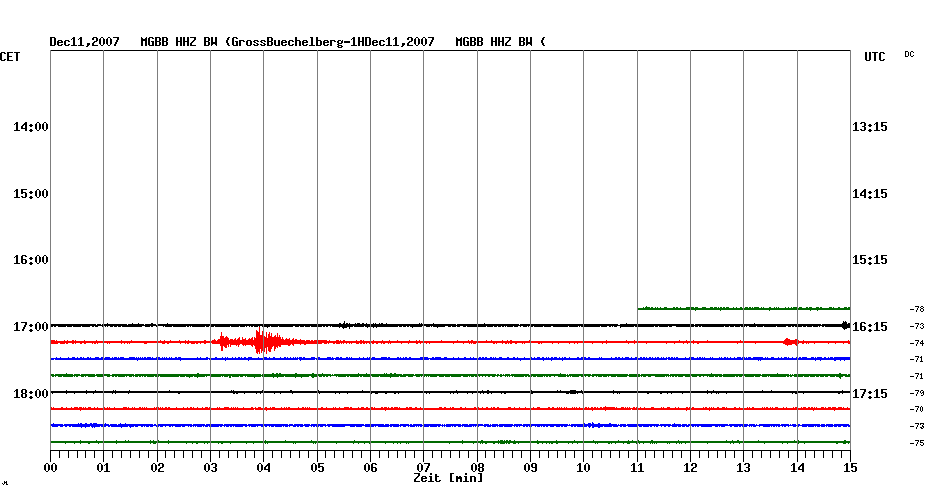Screen dimensions: 930x494
Task: Click the large red seismic event waveform
Action: [261, 342]
